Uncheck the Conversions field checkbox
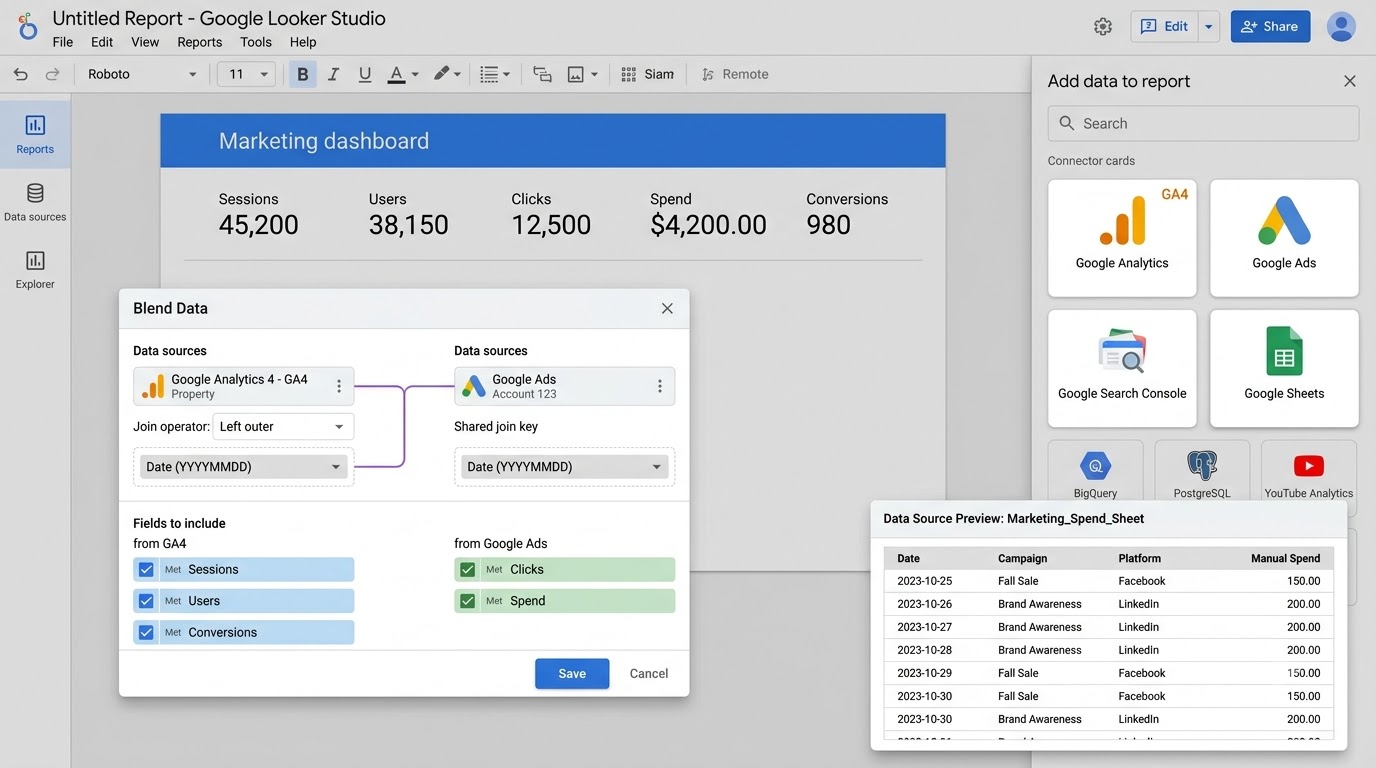Image resolution: width=1376 pixels, height=768 pixels. coord(146,632)
